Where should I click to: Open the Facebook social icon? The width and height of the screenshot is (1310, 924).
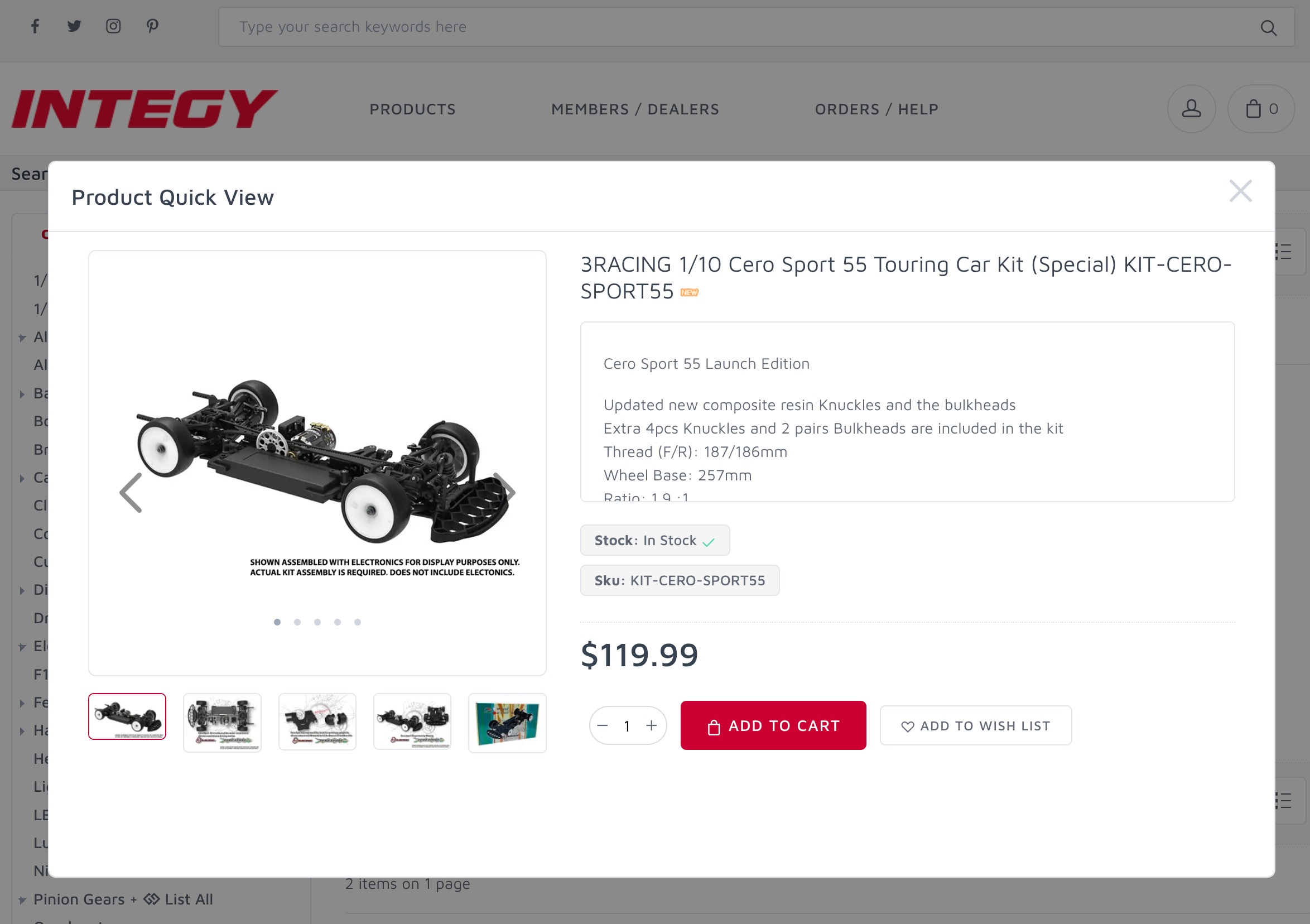pyautogui.click(x=35, y=26)
